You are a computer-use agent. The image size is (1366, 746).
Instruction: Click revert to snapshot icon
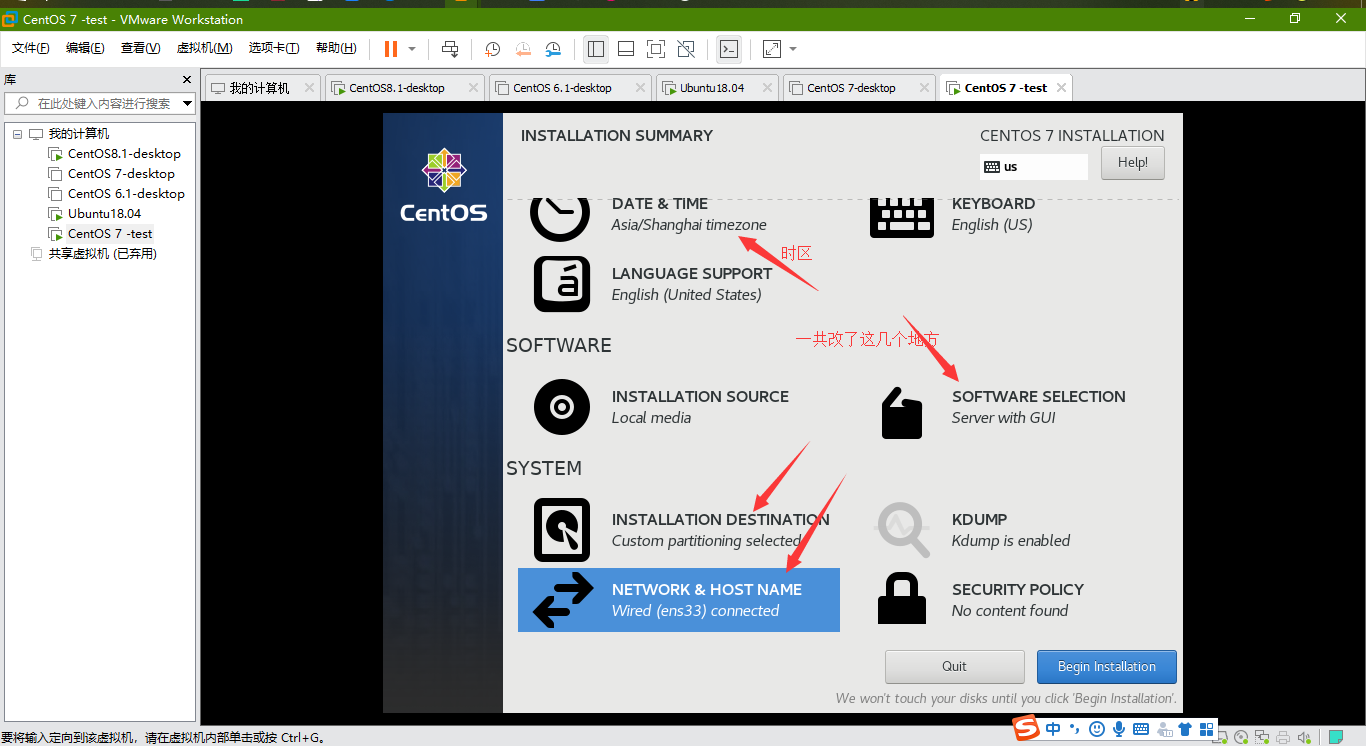[523, 49]
